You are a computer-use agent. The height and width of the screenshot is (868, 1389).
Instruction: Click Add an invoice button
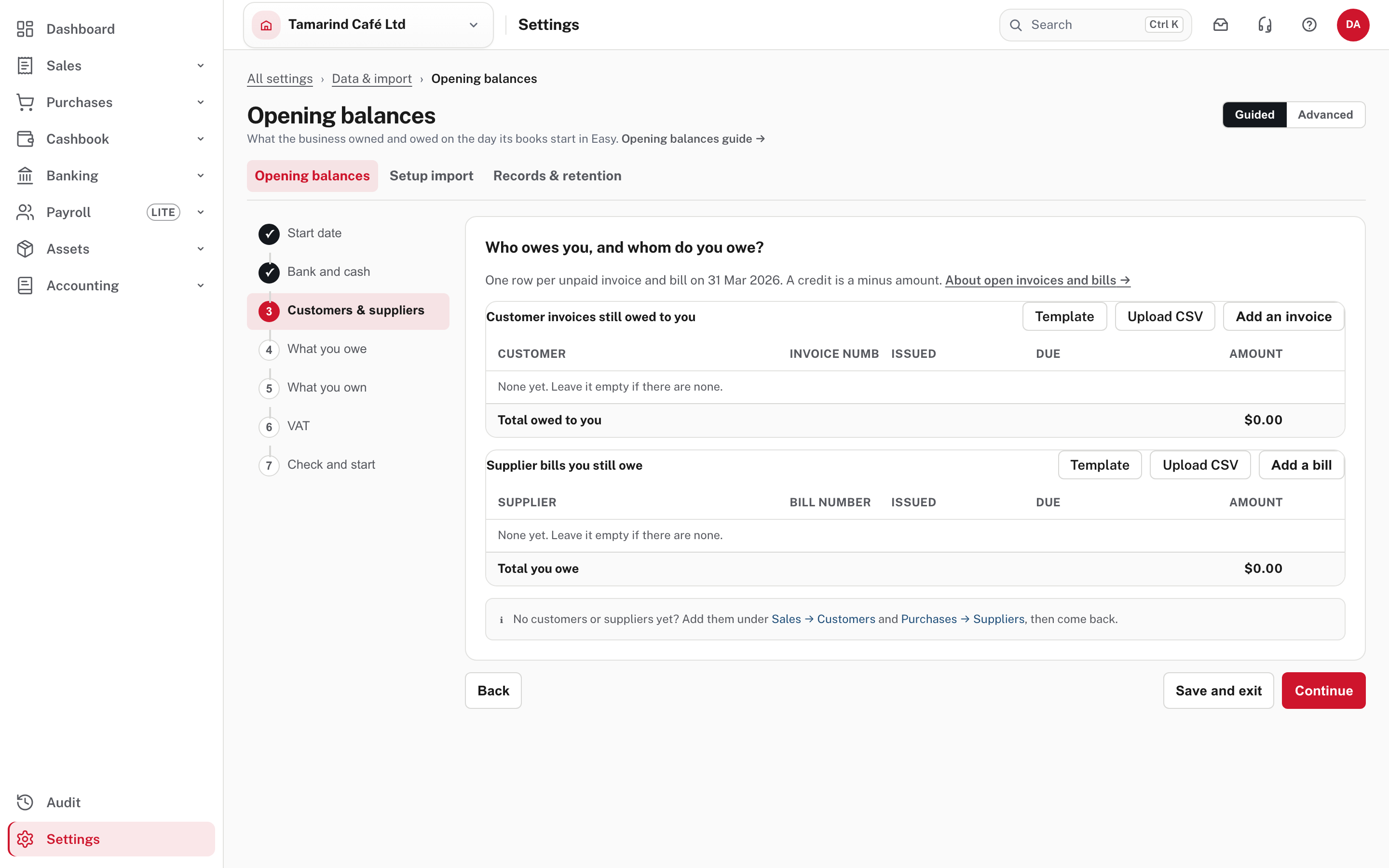click(x=1283, y=316)
